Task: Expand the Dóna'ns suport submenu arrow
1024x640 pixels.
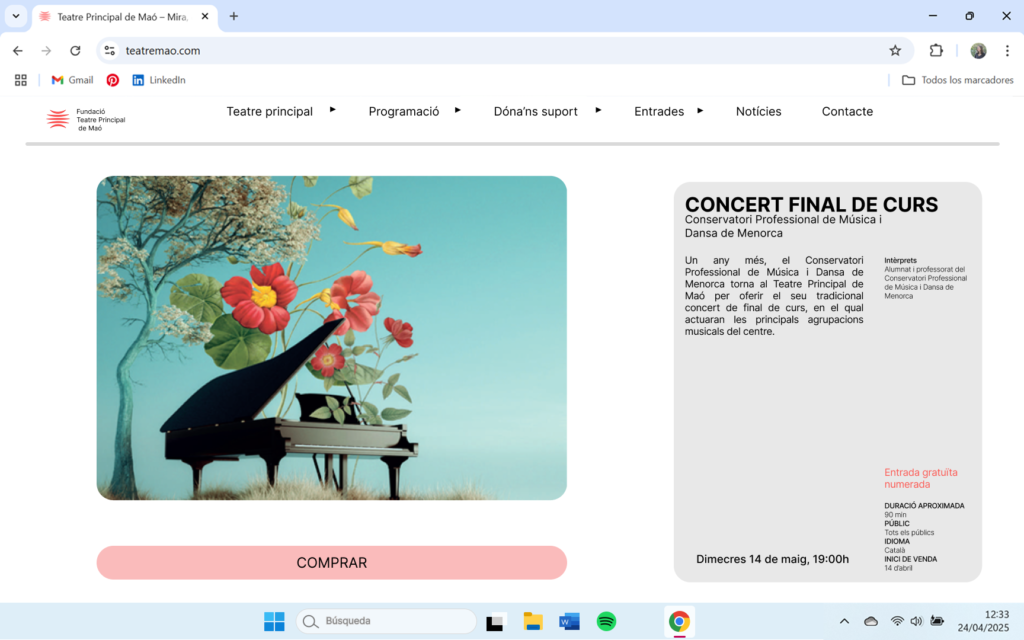Action: 598,110
